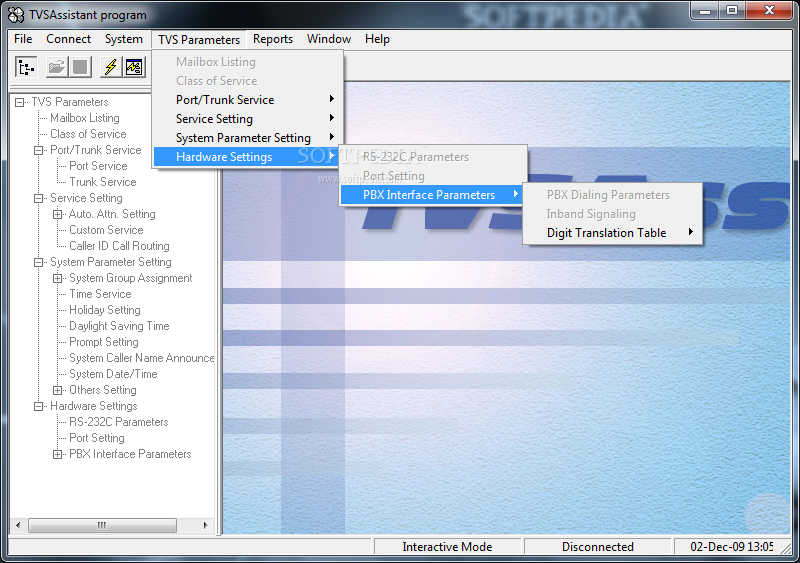Open the Connect menu
Viewport: 800px width, 563px height.
click(x=68, y=39)
